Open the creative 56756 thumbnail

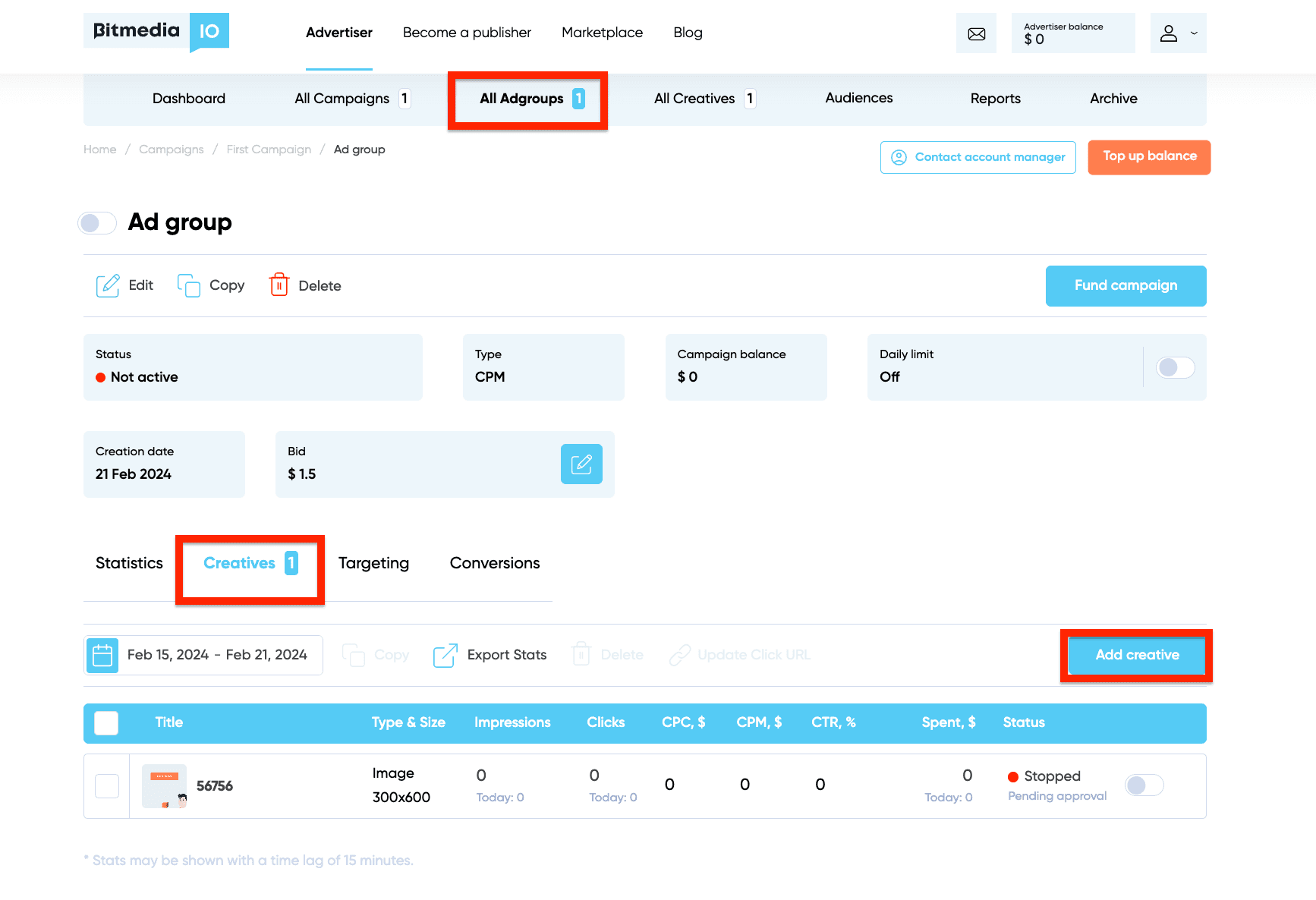click(164, 786)
